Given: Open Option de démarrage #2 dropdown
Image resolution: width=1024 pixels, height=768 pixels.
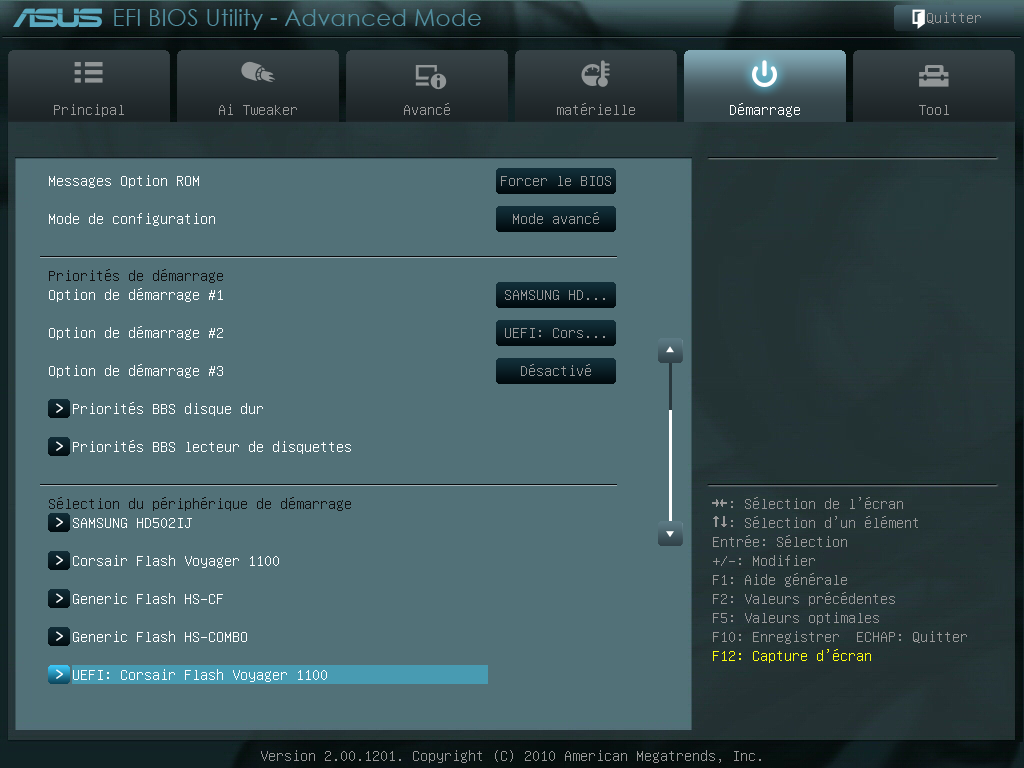Looking at the screenshot, I should point(555,333).
